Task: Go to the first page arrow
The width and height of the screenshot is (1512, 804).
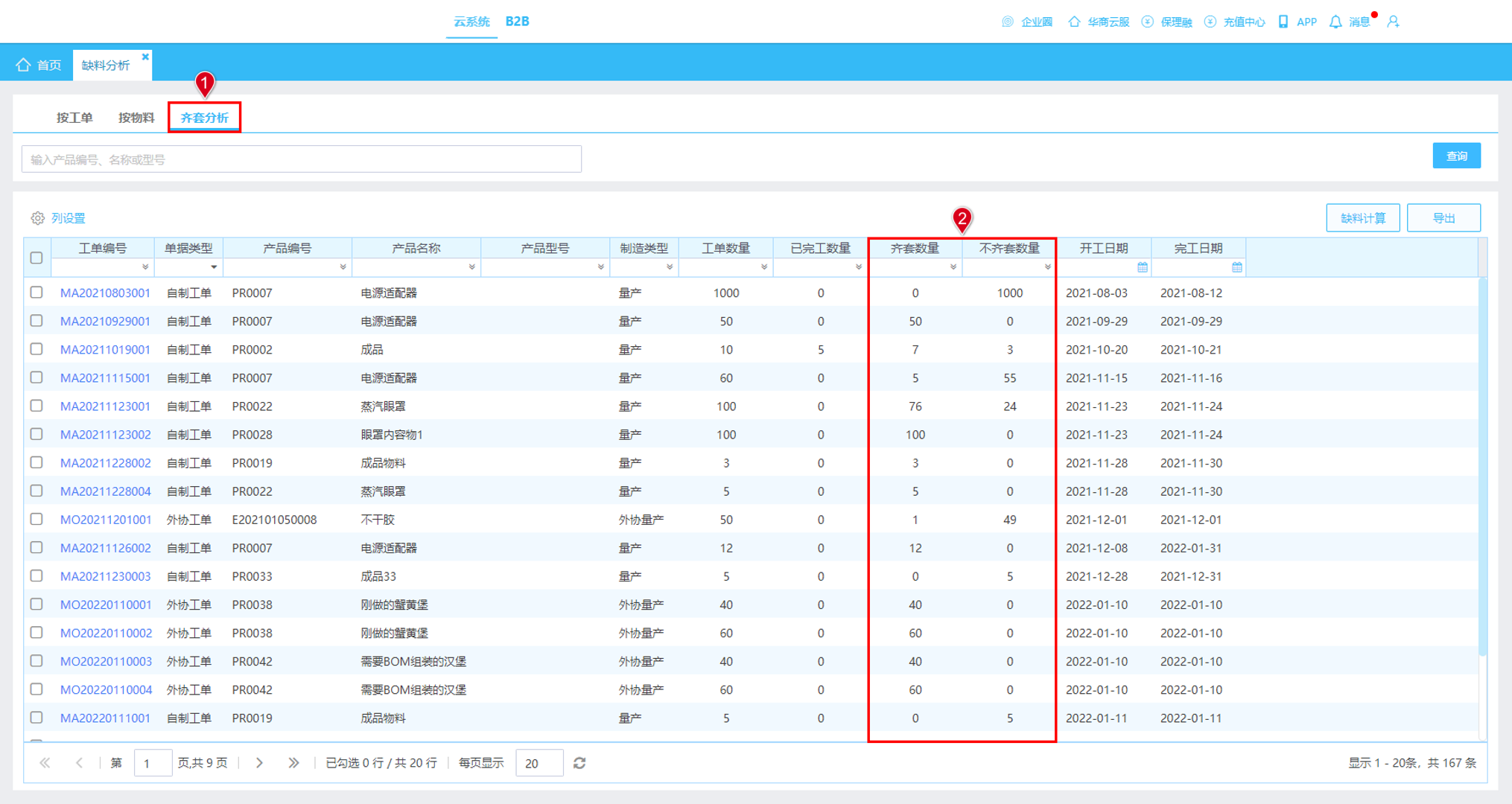Action: tap(45, 762)
